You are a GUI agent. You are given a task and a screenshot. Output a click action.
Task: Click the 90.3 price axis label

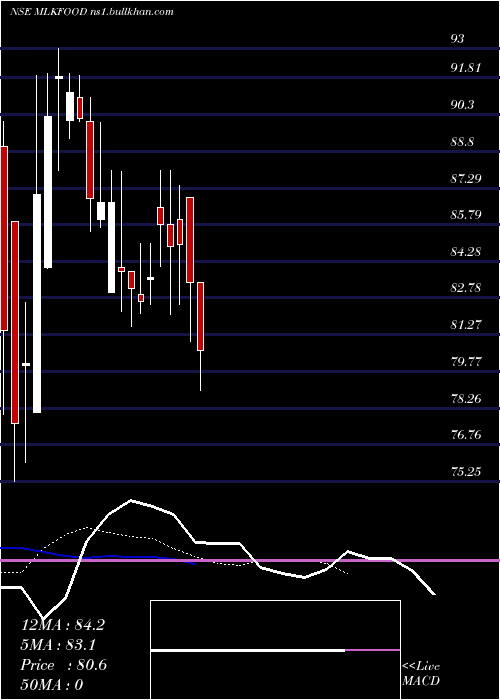click(463, 105)
